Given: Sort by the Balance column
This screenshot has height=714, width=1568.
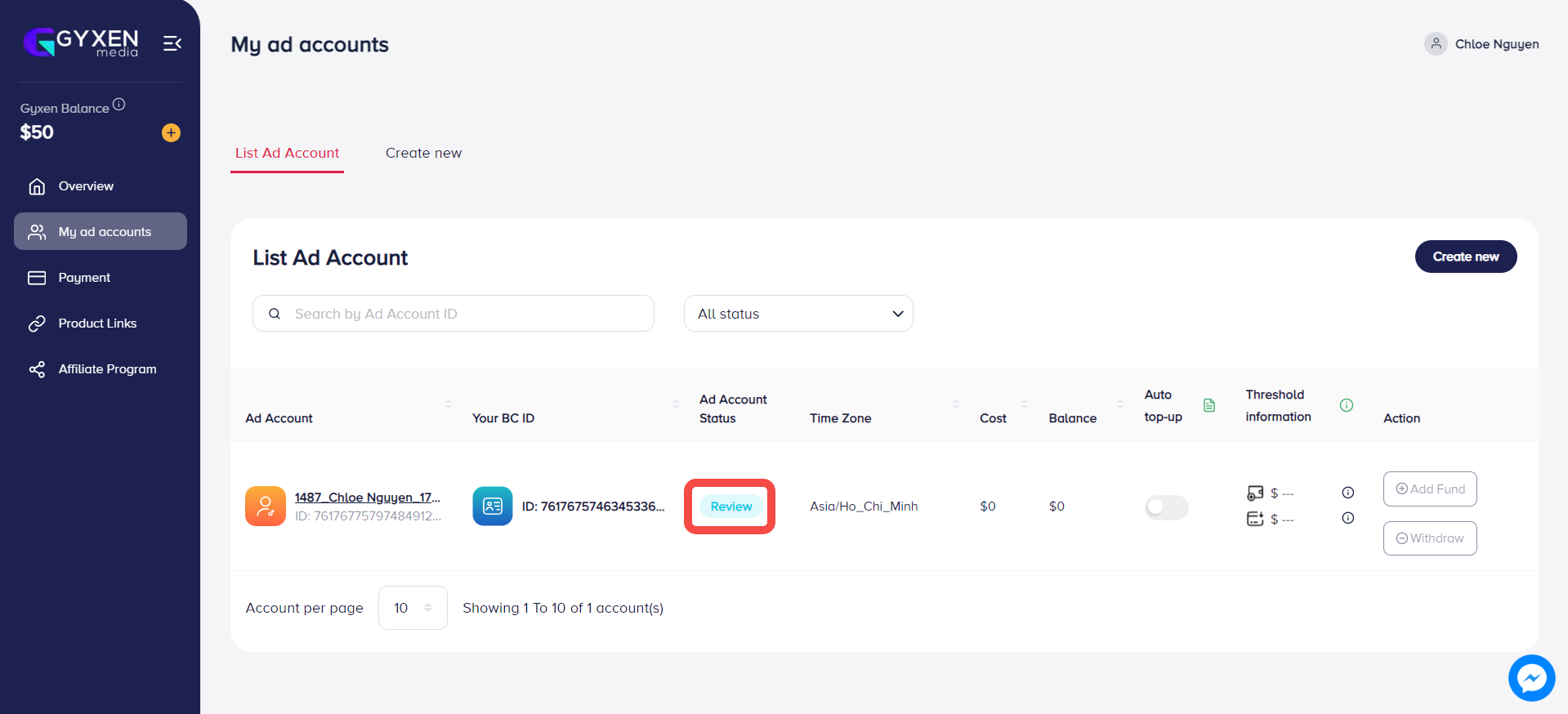Looking at the screenshot, I should tap(1120, 404).
